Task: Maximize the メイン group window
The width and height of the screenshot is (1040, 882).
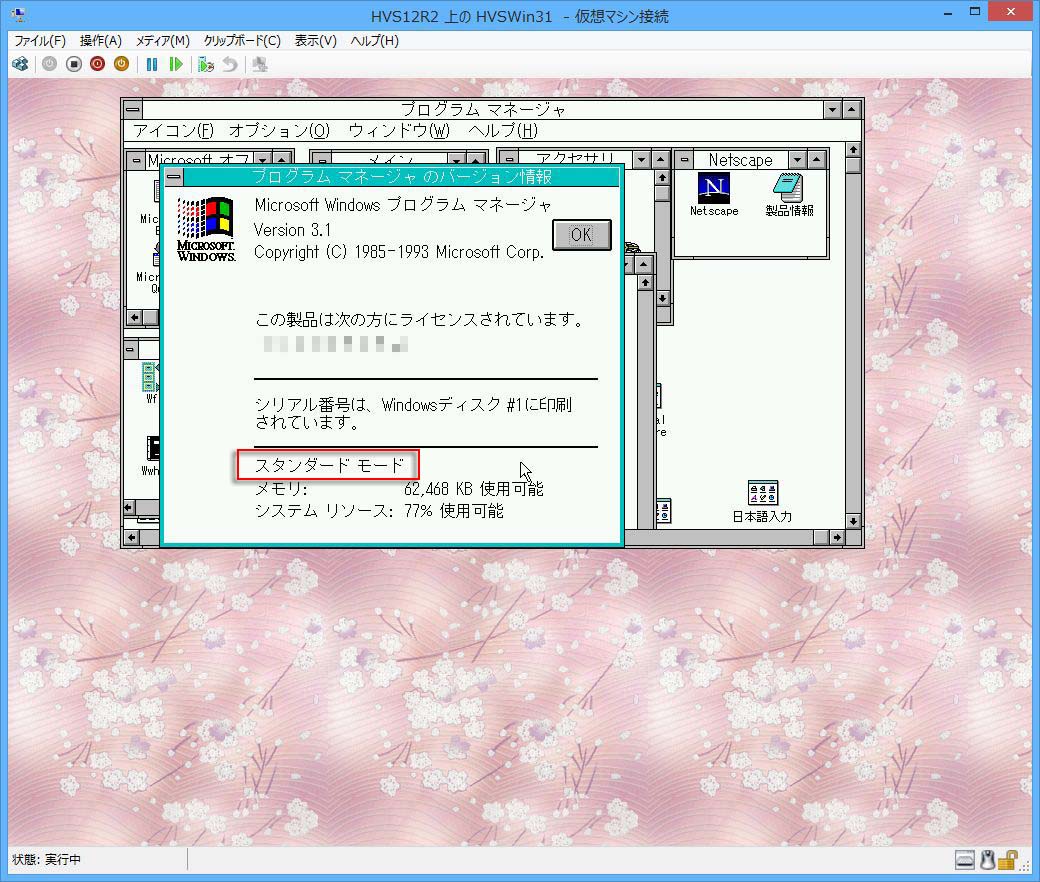Action: tap(476, 160)
